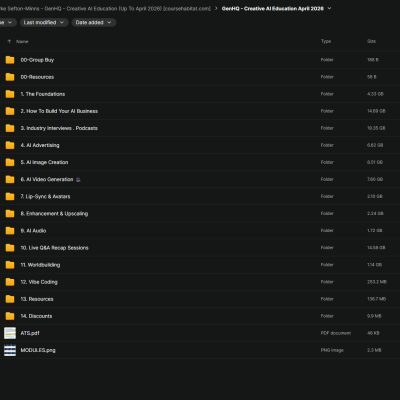Click the PNG image type cell
This screenshot has width=400, height=400.
[x=332, y=350]
